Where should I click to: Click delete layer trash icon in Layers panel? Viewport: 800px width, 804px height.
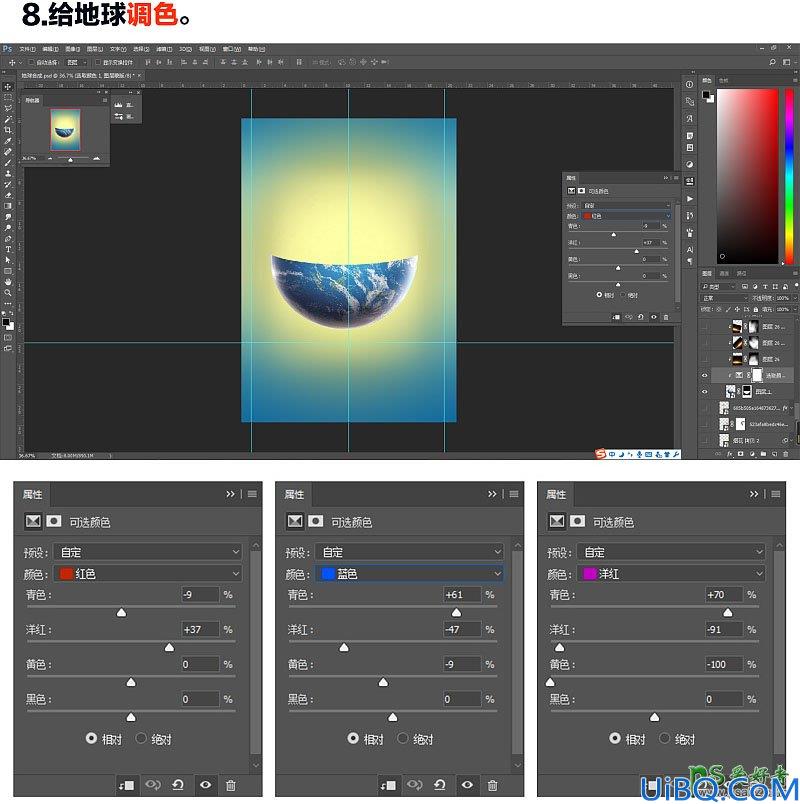(786, 454)
